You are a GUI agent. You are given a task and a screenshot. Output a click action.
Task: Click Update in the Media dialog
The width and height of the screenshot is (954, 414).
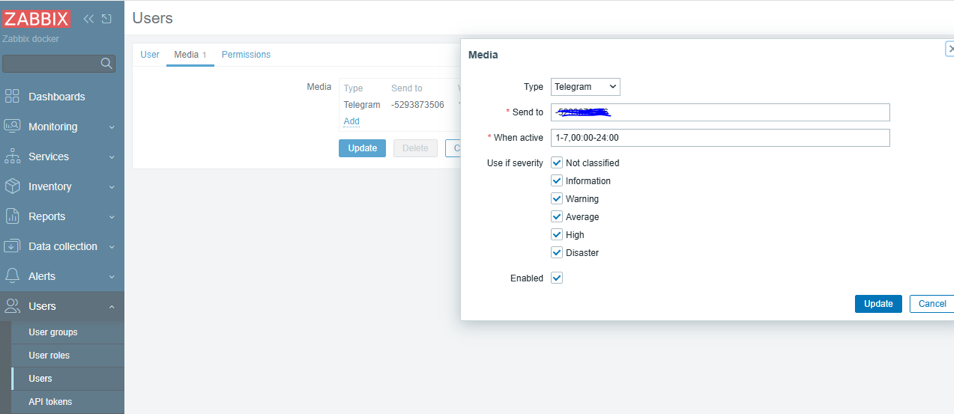tap(878, 303)
